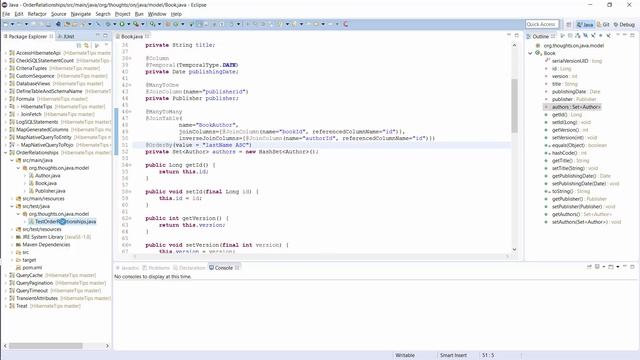Collapse all in Package Explorer toolbar

[79, 45]
